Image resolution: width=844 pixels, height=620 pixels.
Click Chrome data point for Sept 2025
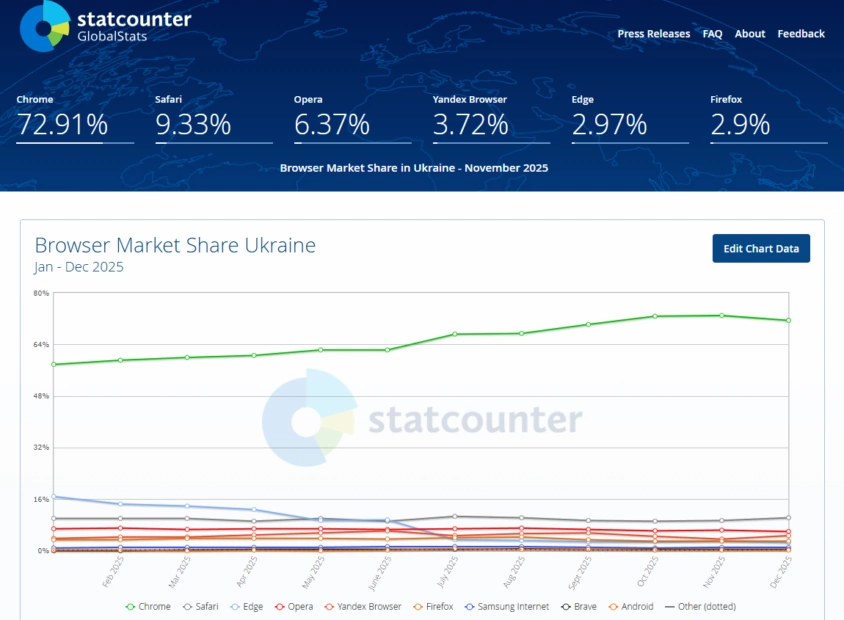click(x=588, y=325)
